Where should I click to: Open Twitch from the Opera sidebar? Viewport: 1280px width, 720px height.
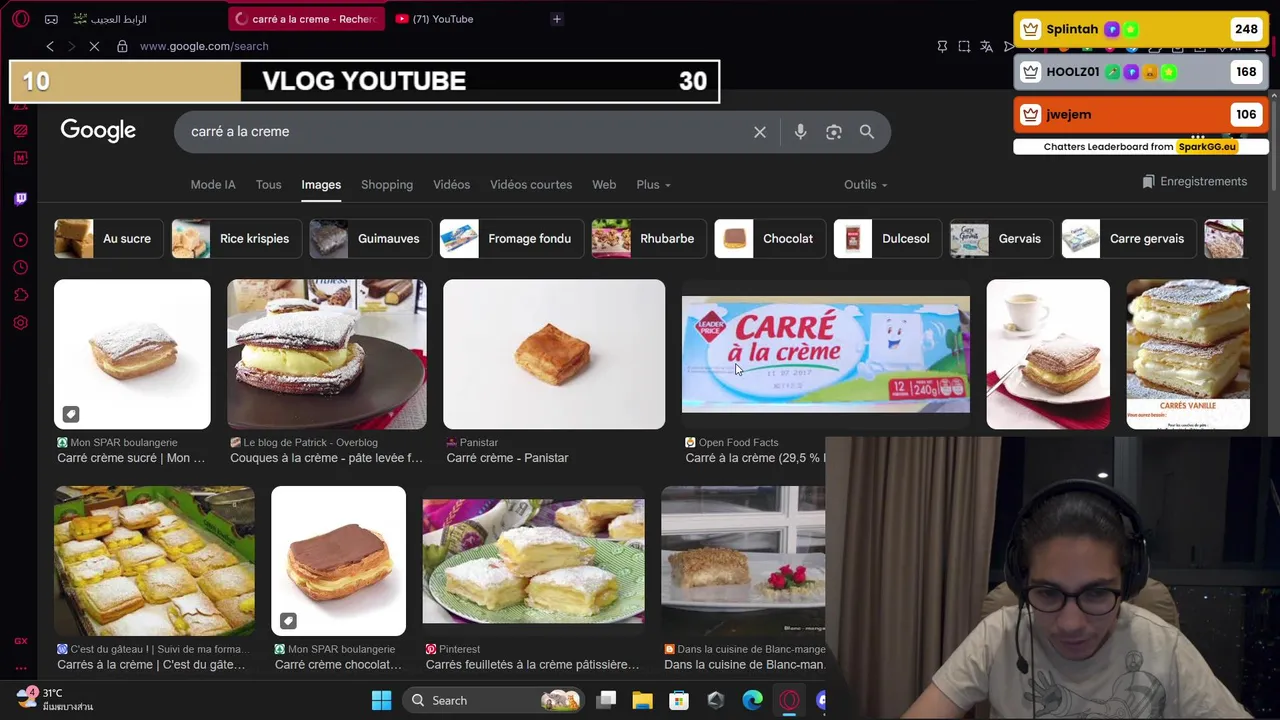20,198
